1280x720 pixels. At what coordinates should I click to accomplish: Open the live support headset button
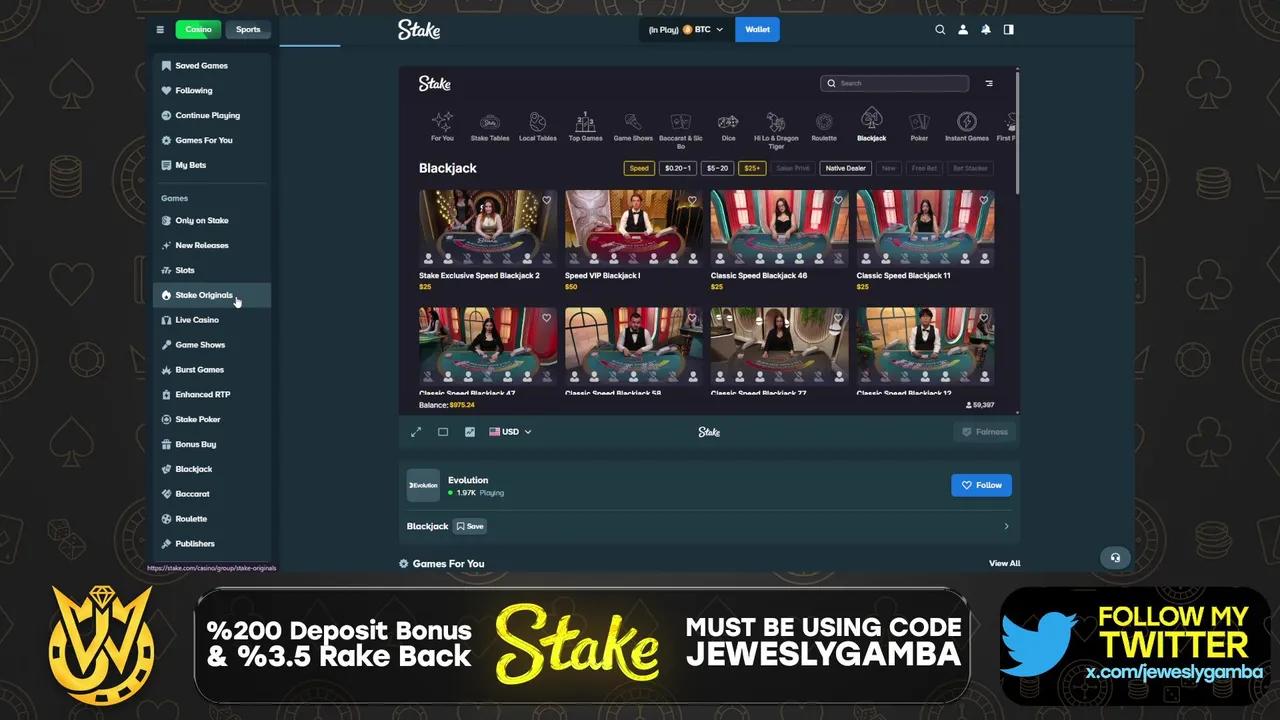pos(1116,558)
